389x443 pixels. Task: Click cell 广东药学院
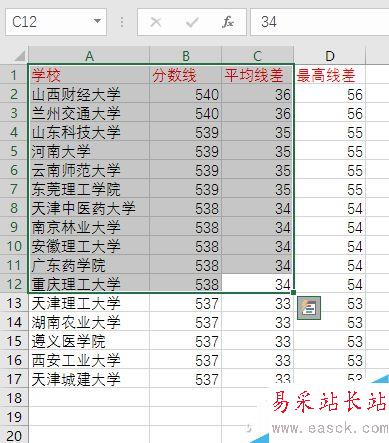click(x=89, y=265)
